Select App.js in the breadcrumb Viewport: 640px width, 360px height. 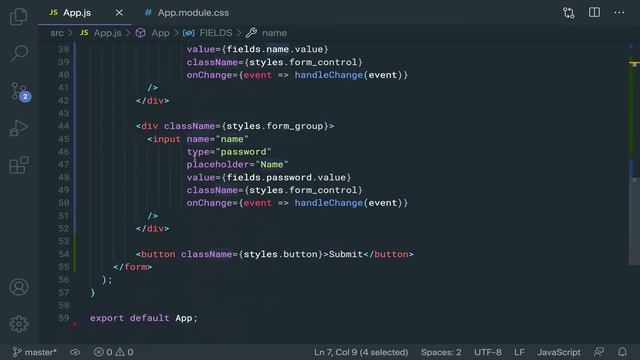[107, 33]
